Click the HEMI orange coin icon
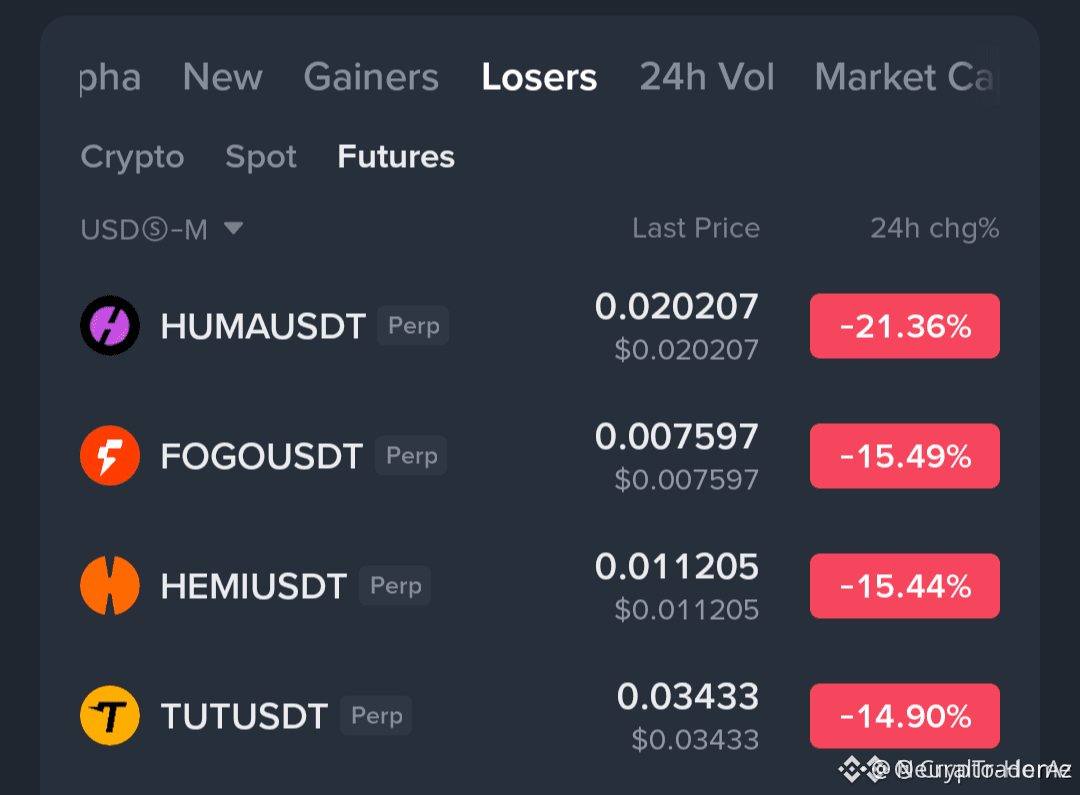1080x795 pixels. [110, 586]
